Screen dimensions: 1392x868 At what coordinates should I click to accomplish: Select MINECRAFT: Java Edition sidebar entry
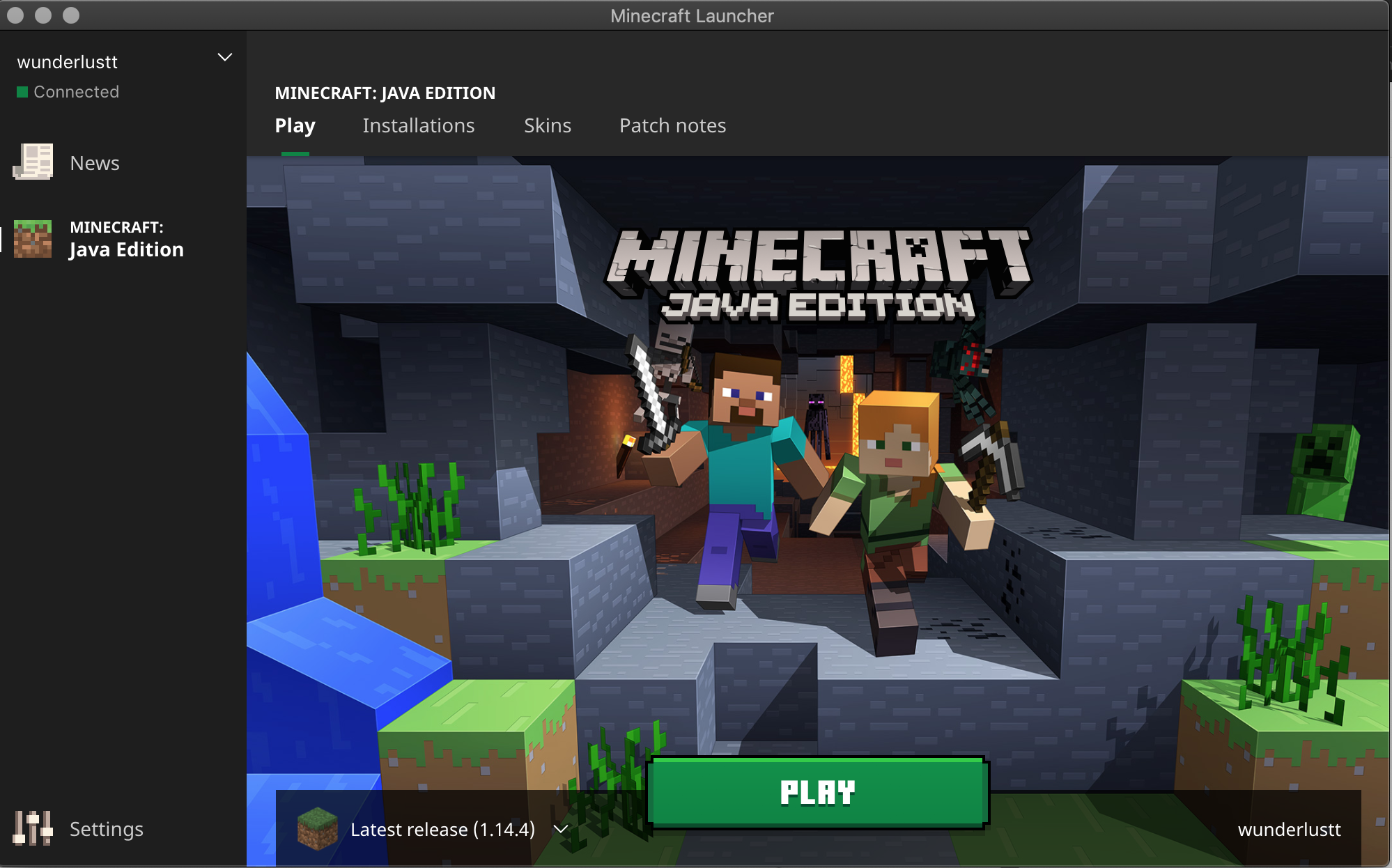[126, 239]
